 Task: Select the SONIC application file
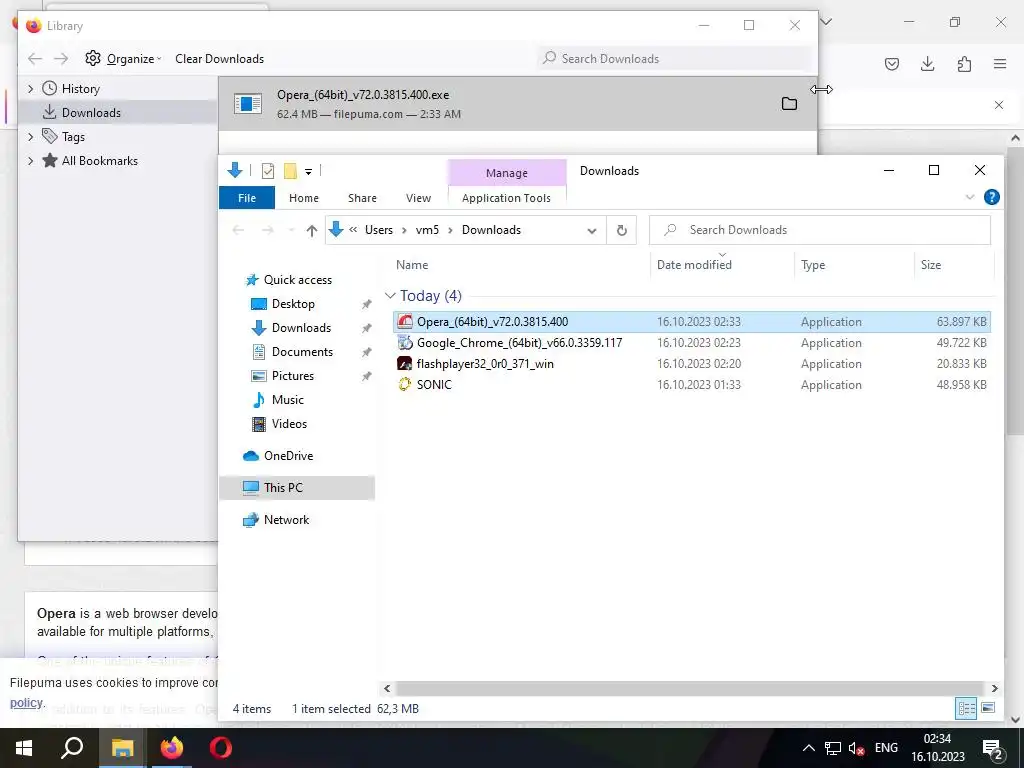tap(692, 385)
